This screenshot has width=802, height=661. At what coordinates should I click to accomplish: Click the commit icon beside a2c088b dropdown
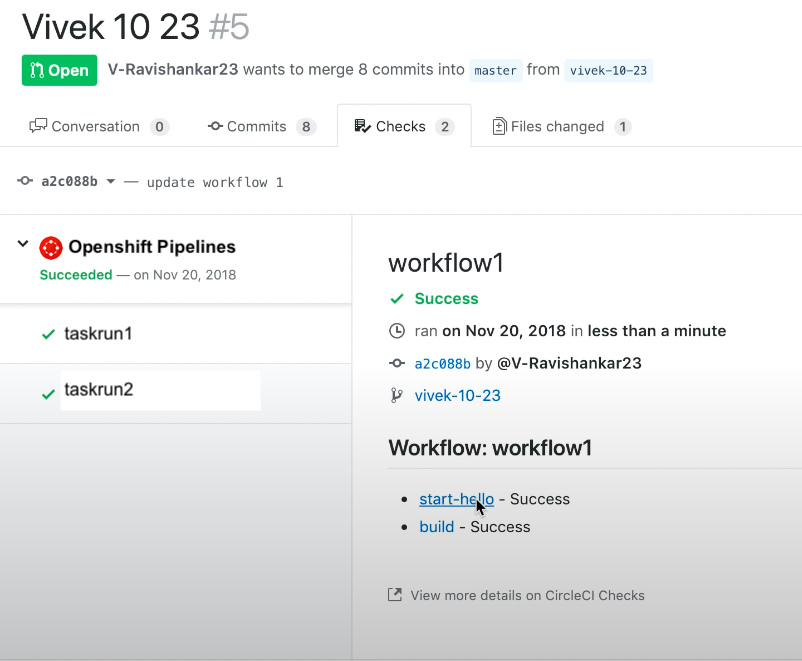click(25, 182)
